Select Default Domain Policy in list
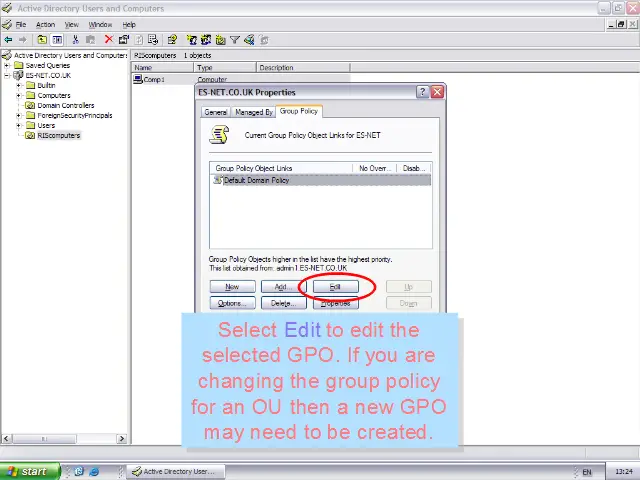 [256, 181]
